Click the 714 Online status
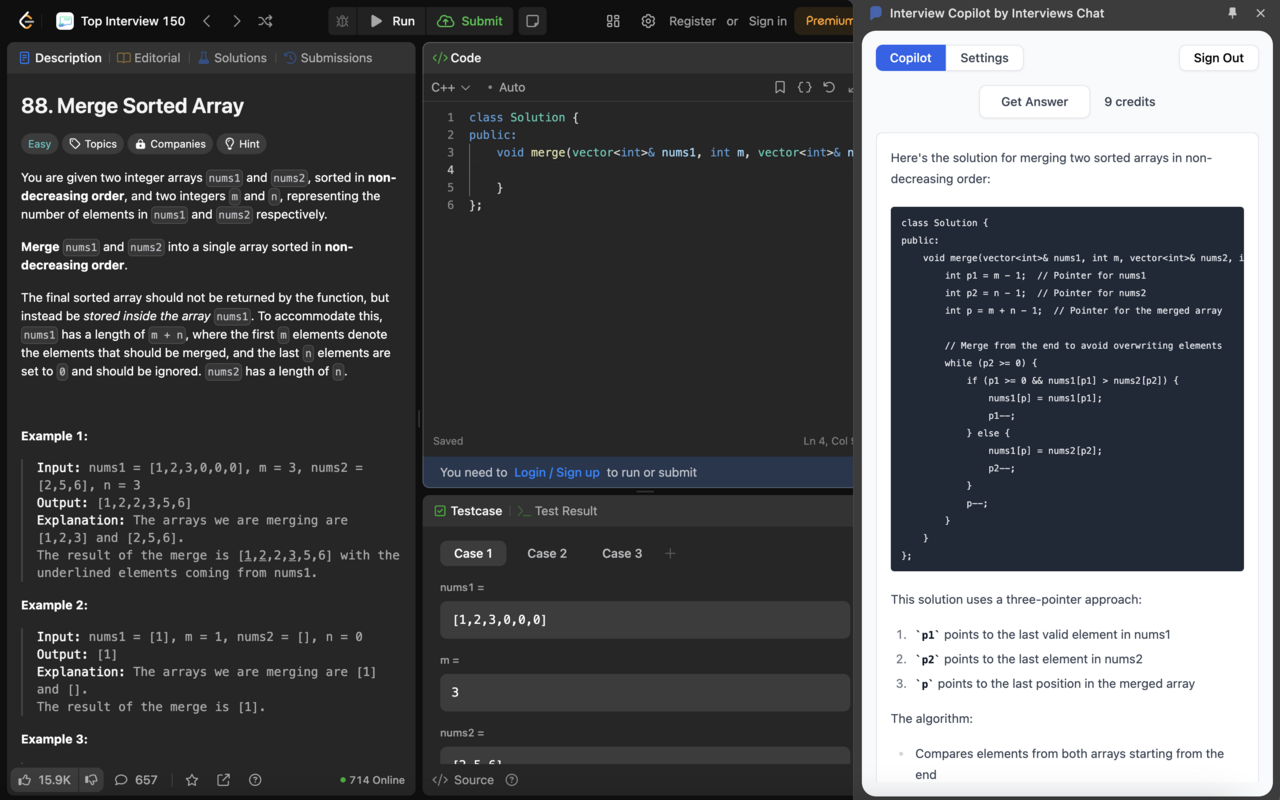Viewport: 1280px width, 800px height. tap(372, 780)
